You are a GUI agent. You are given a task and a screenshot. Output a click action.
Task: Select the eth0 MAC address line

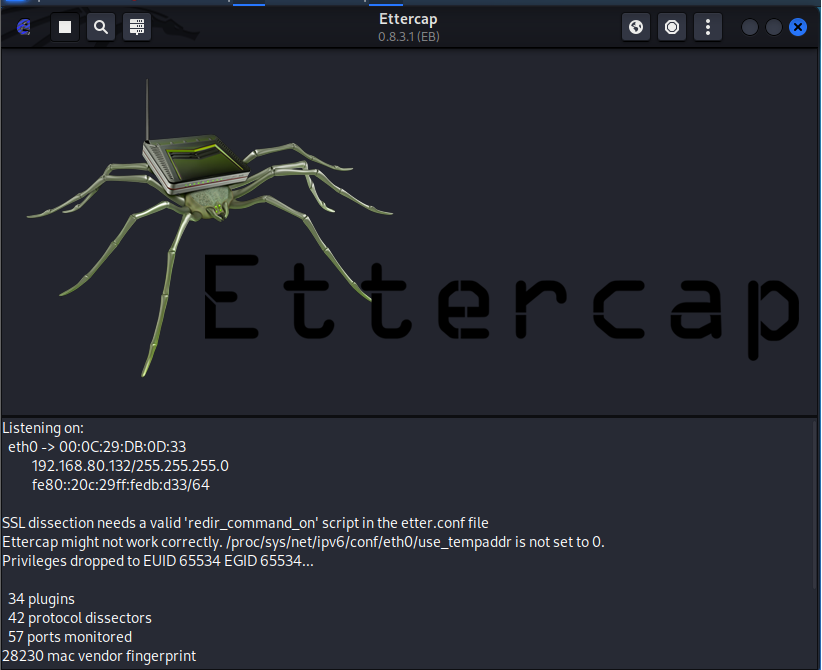(x=97, y=447)
